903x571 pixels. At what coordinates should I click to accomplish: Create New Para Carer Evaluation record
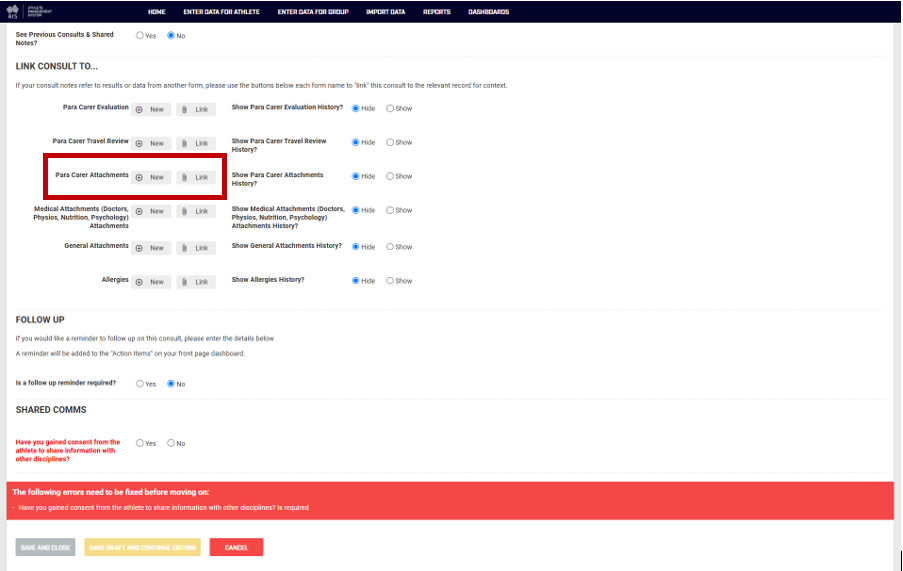(x=151, y=109)
